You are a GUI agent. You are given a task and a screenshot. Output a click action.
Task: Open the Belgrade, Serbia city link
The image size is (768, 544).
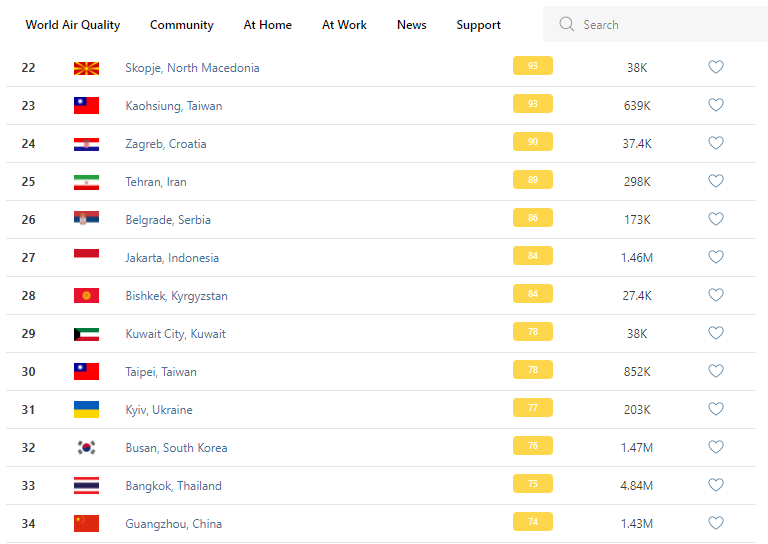(168, 220)
